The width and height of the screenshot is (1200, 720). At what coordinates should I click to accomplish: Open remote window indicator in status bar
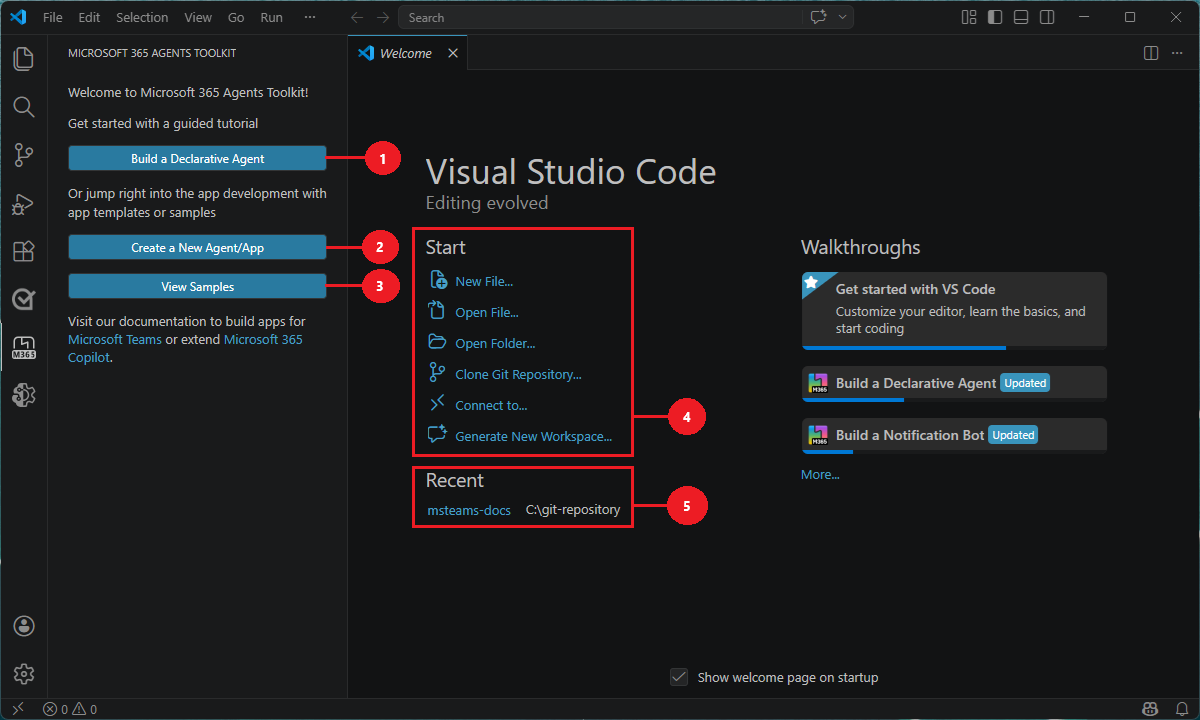coord(17,709)
